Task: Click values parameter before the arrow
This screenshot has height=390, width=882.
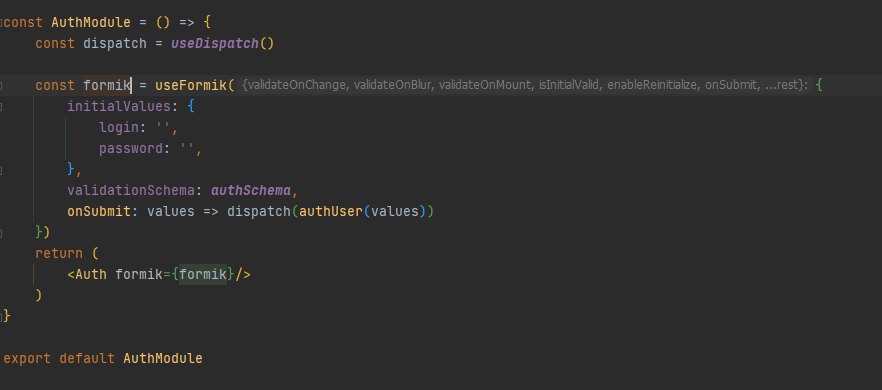Action: click(x=170, y=212)
